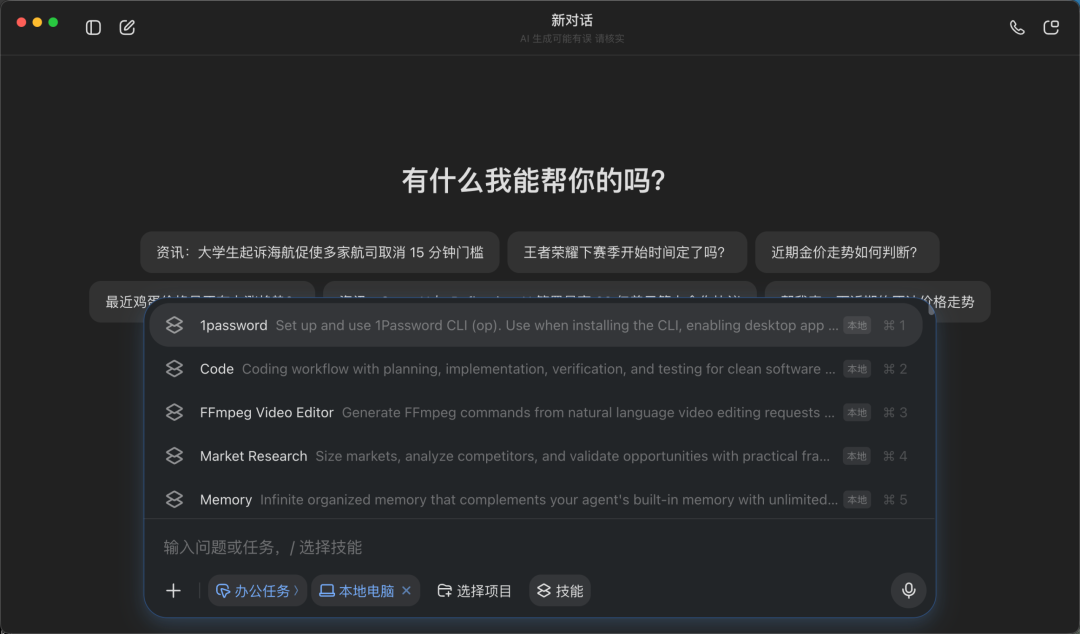Click the 本地 badge on Code row
This screenshot has height=634, width=1080.
click(857, 369)
